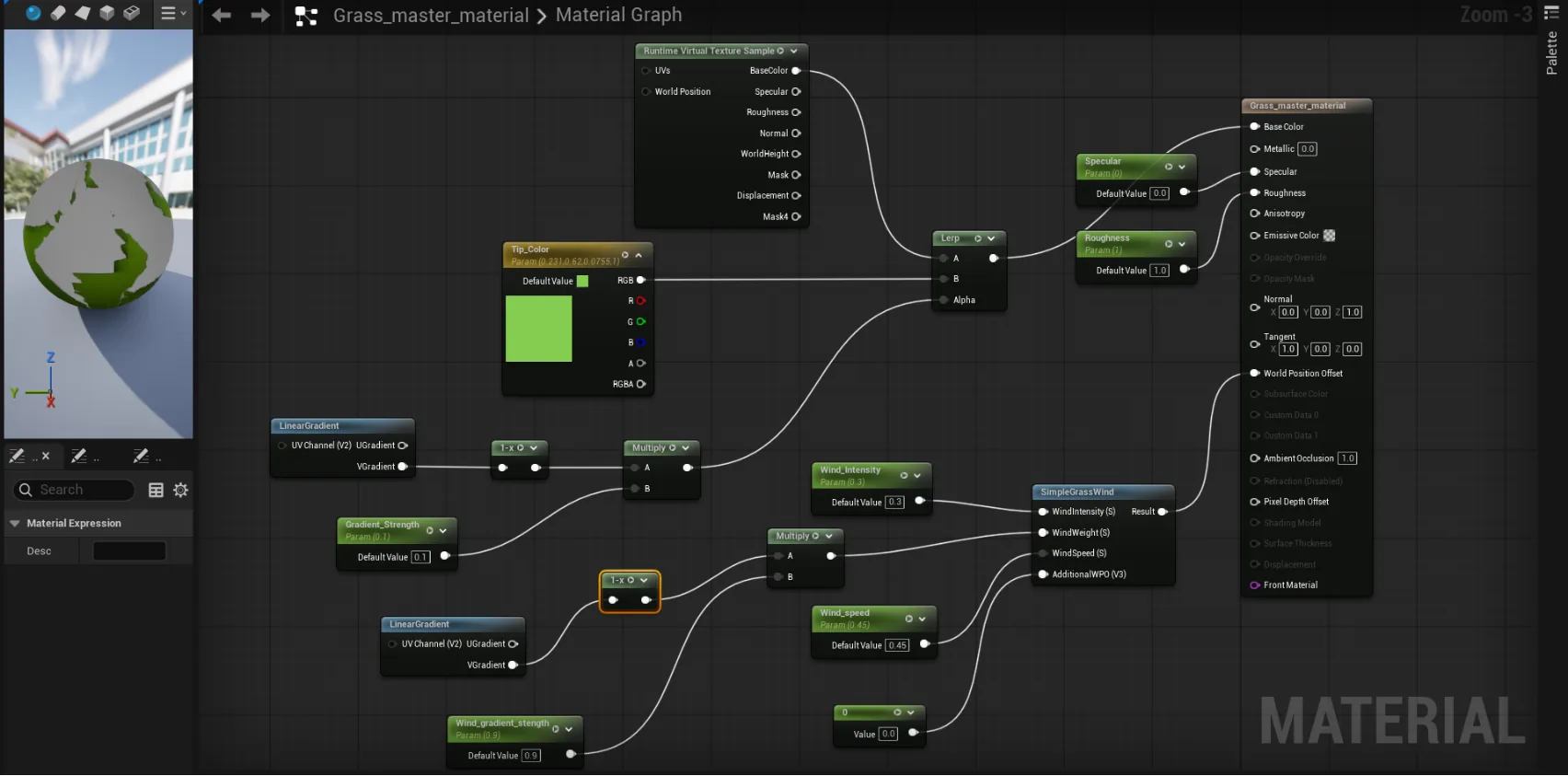1568x776 pixels.
Task: Open the preview viewport options dropdown menu
Action: click(x=174, y=13)
